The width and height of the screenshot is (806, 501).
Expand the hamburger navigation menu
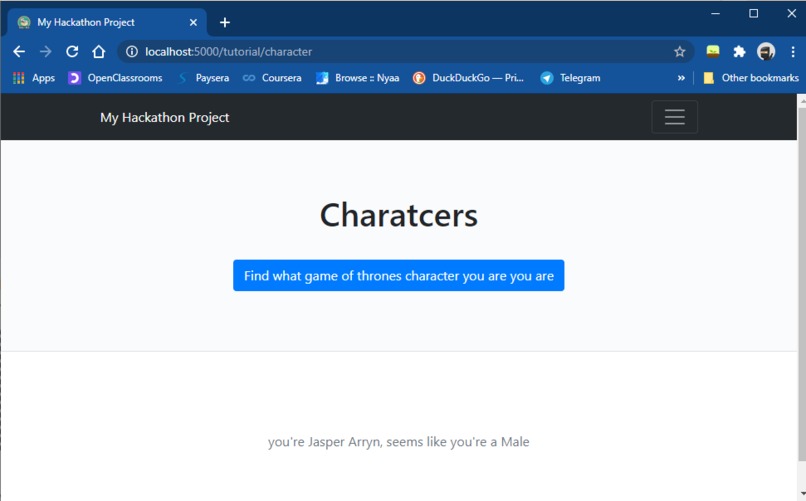tap(674, 117)
